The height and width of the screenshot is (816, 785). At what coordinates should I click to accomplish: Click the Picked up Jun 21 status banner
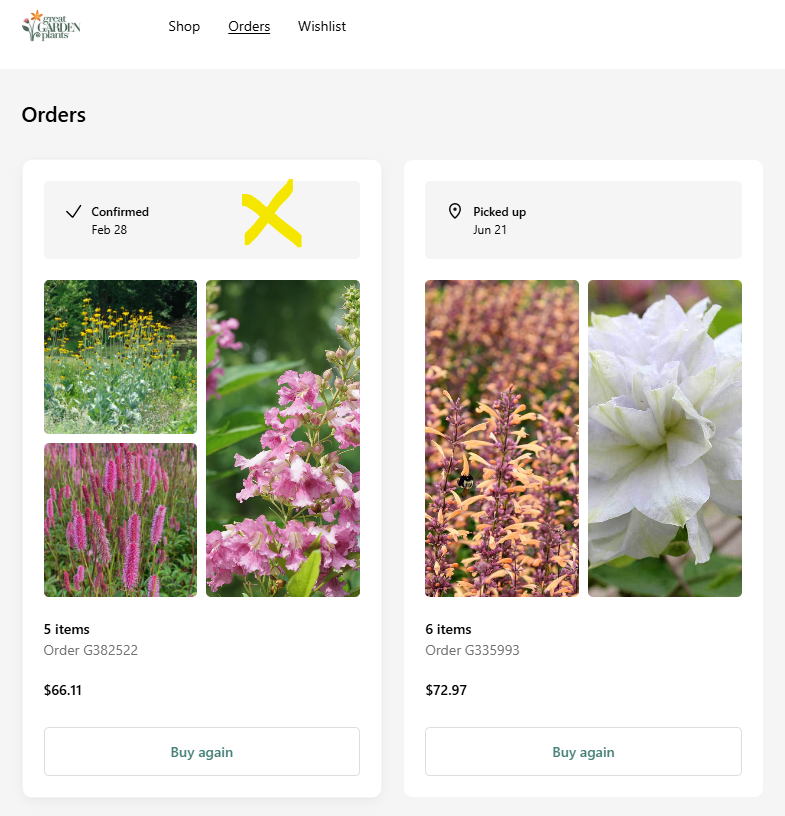click(584, 220)
